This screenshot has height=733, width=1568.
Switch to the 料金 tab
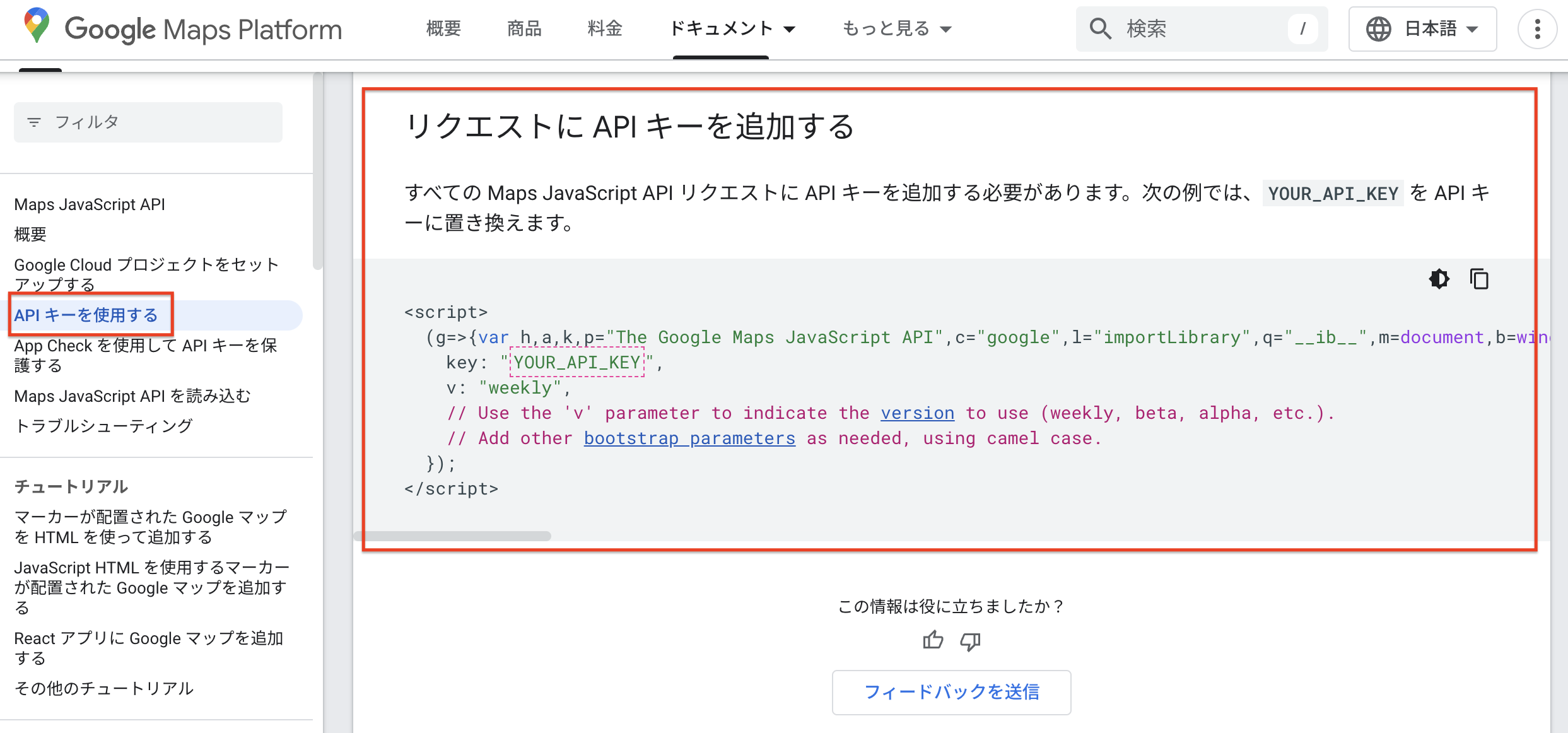pyautogui.click(x=605, y=28)
